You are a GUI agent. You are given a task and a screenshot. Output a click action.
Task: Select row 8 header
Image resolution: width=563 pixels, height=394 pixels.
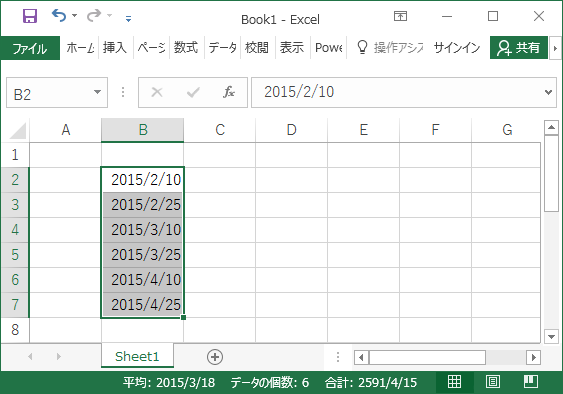click(15, 330)
